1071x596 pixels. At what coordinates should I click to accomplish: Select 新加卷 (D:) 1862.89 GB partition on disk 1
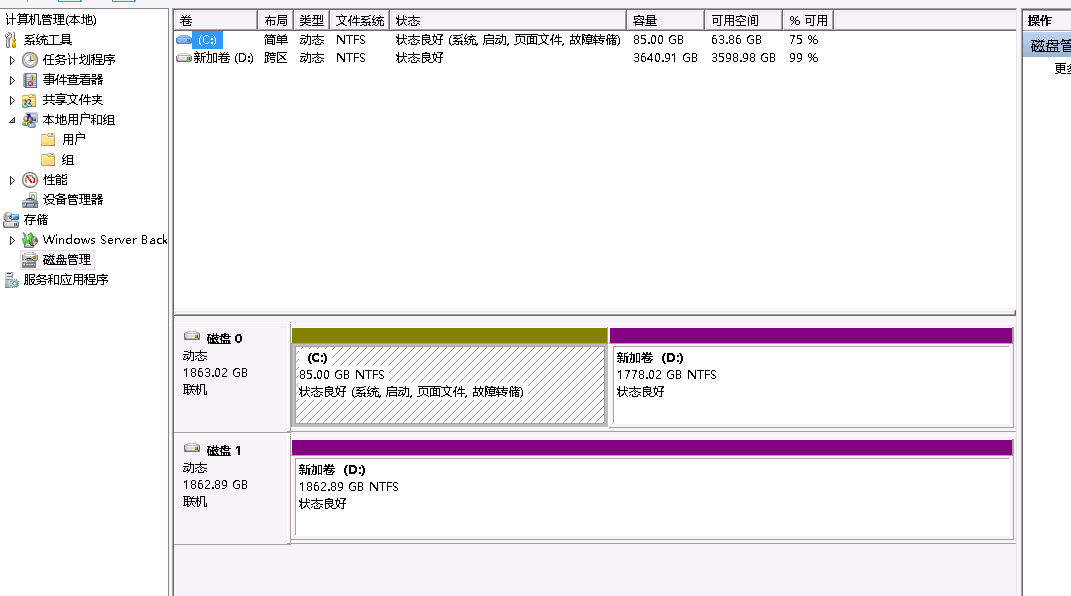click(x=653, y=498)
